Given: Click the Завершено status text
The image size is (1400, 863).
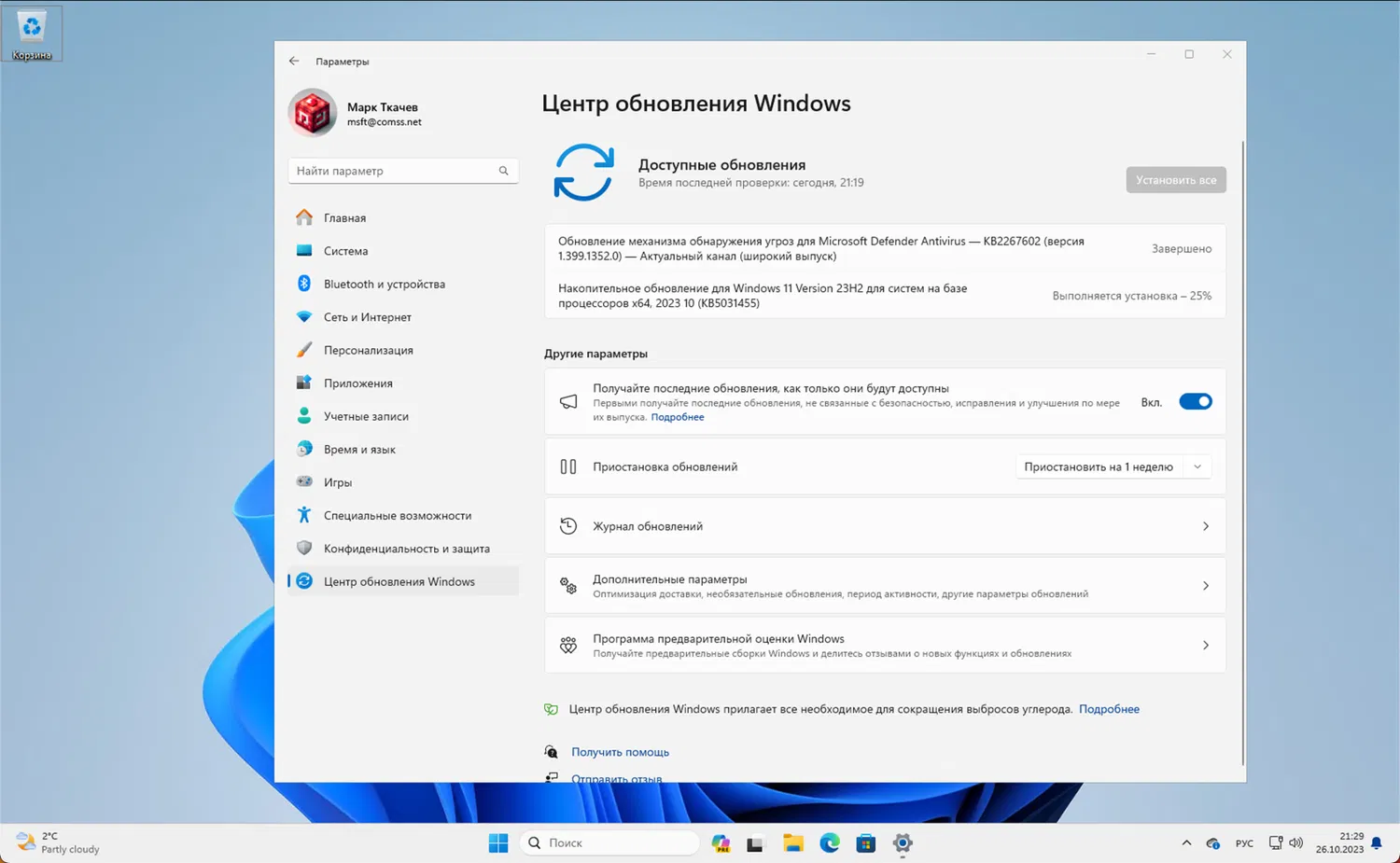Looking at the screenshot, I should [x=1182, y=249].
